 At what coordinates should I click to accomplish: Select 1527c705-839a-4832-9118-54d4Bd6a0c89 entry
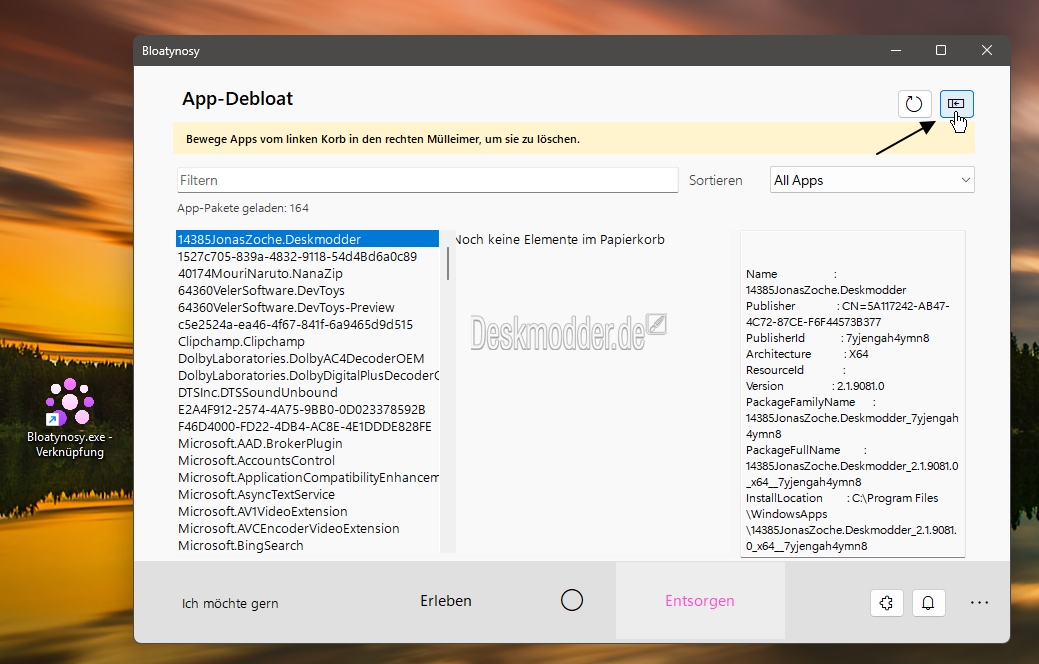307,256
